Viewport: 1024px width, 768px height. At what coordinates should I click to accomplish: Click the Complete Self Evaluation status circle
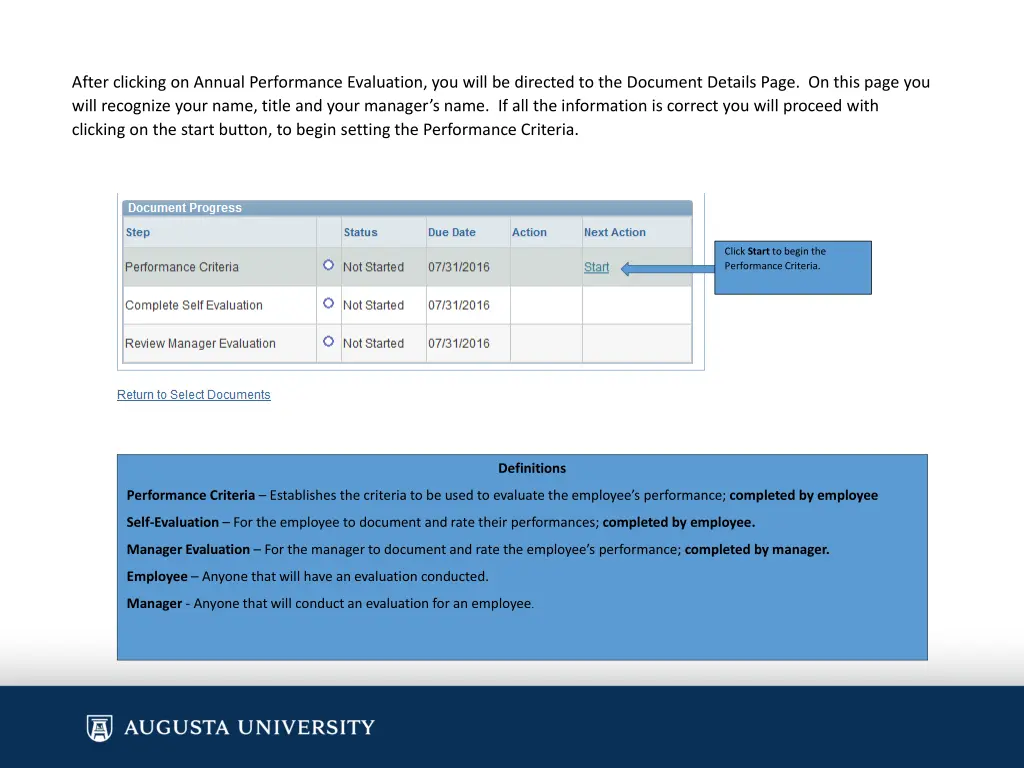click(328, 304)
